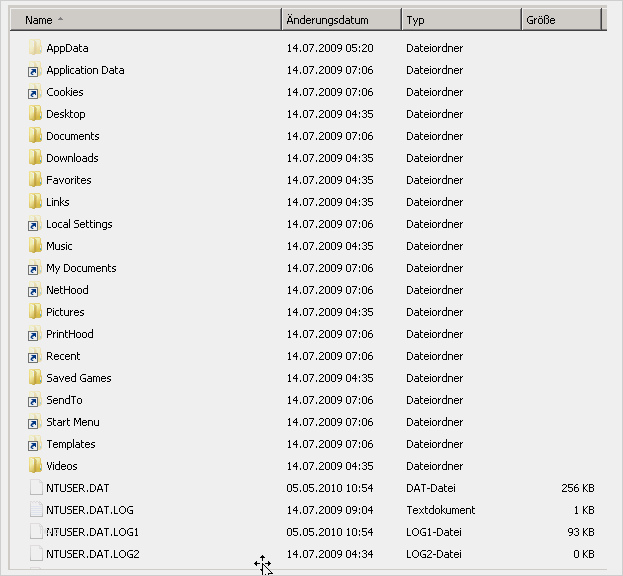Click the NTUSER.DAT.LOG1 file name
Image resolution: width=623 pixels, height=576 pixels.
92,532
